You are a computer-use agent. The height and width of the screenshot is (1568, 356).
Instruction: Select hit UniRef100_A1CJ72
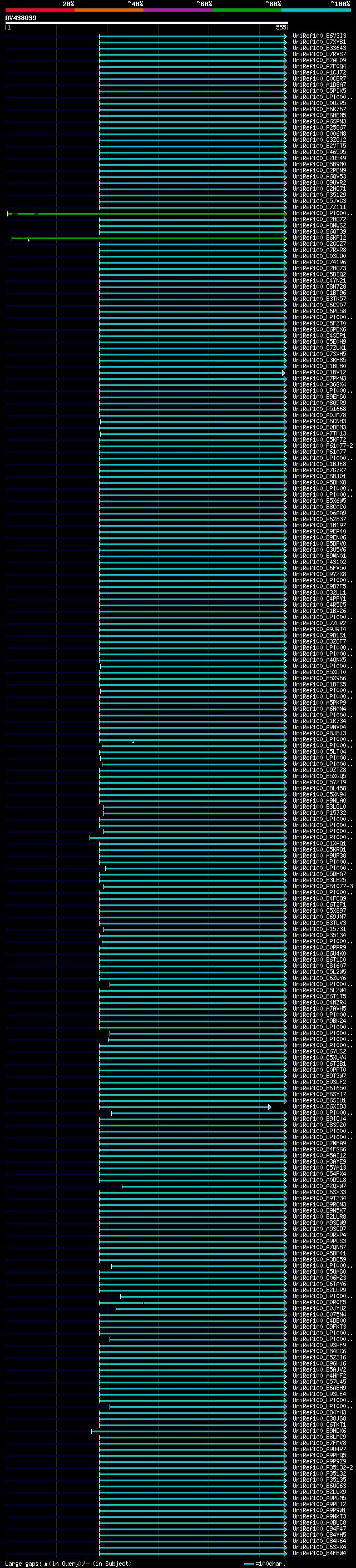pos(319,72)
